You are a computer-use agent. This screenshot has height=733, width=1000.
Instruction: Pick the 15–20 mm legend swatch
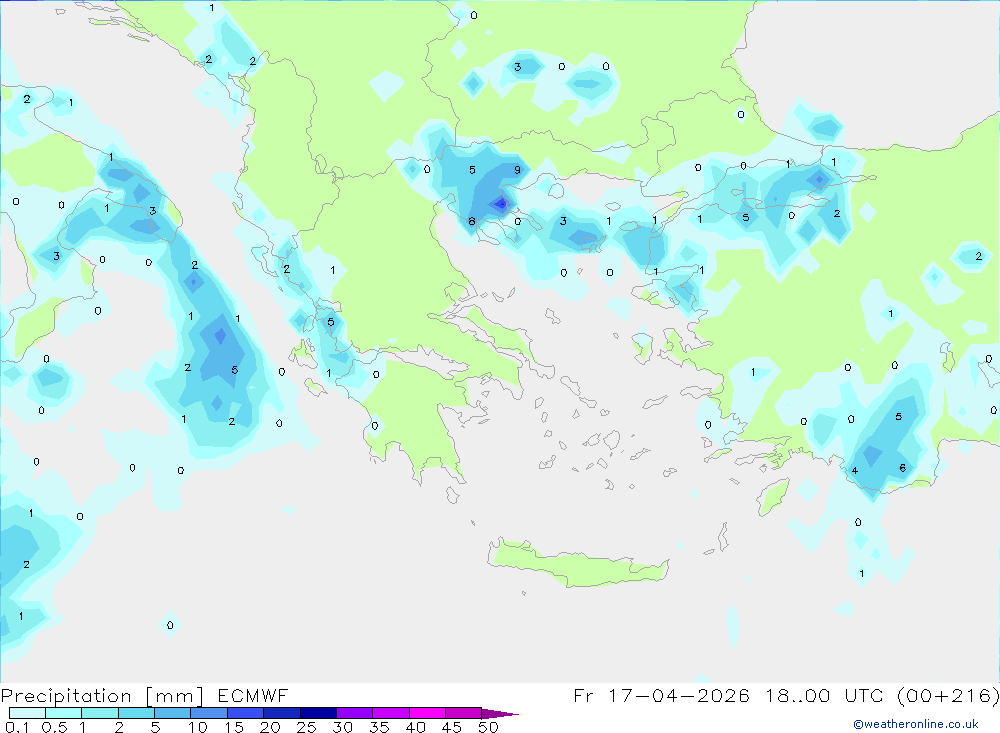click(x=245, y=713)
